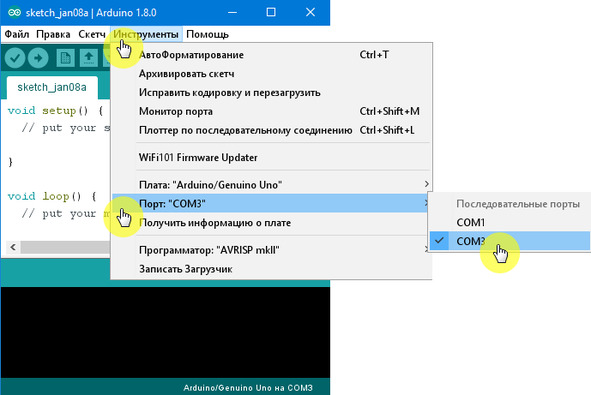The height and width of the screenshot is (395, 591).
Task: Close the Arduino window
Action: pos(310,12)
